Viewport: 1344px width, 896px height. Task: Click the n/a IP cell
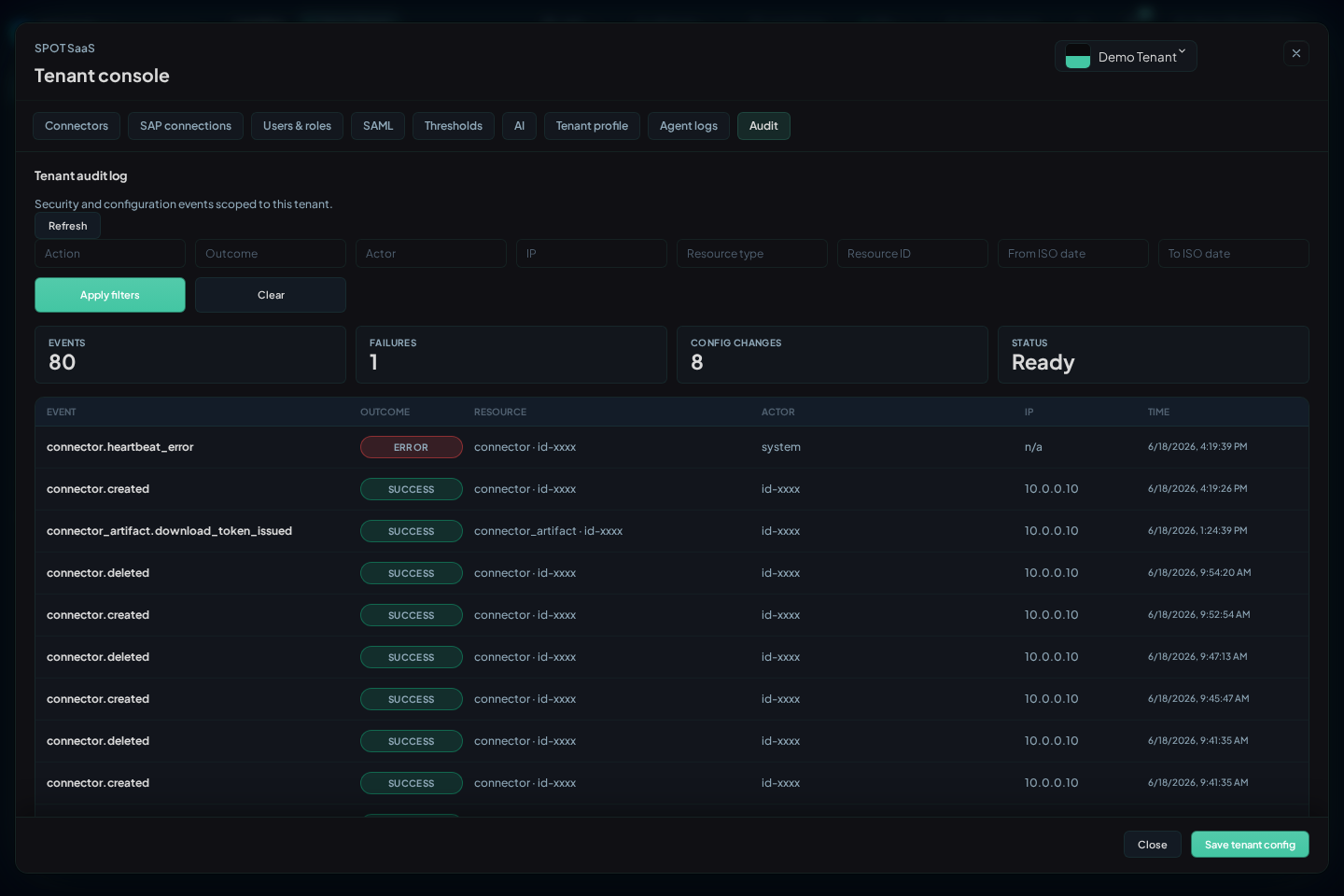1033,447
